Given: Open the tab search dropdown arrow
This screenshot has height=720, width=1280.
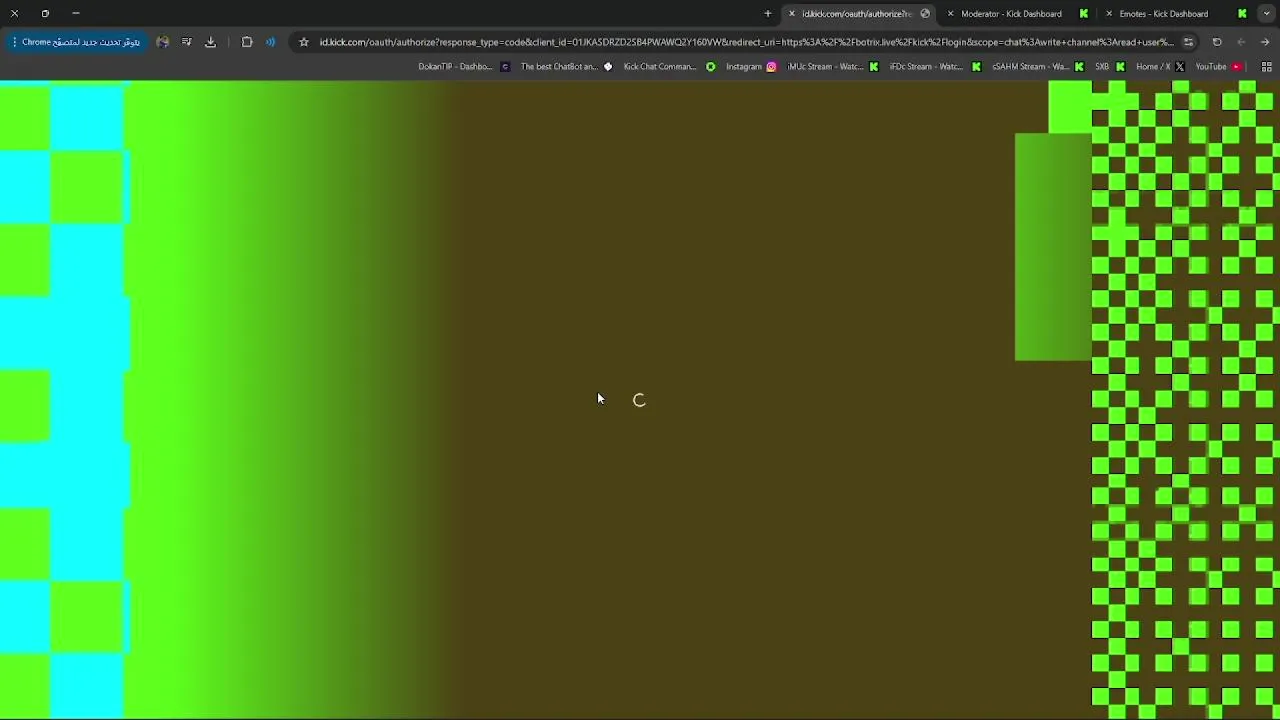Looking at the screenshot, I should [1266, 14].
